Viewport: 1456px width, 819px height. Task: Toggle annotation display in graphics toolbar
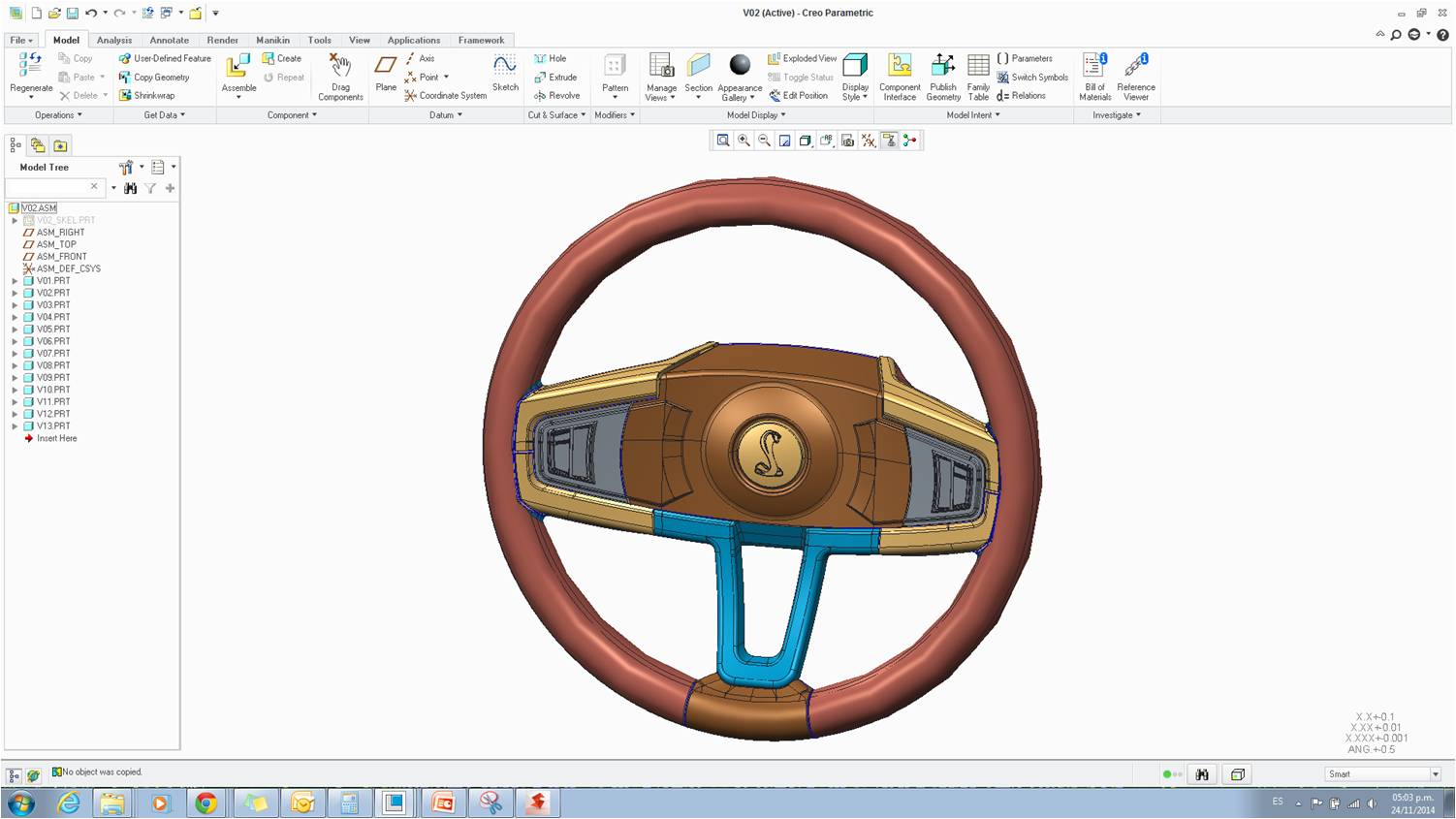click(x=888, y=141)
